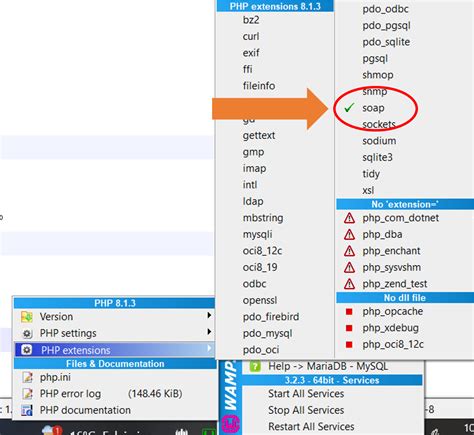Click the warning icon beside php_dba
This screenshot has height=435, width=474.
(349, 234)
